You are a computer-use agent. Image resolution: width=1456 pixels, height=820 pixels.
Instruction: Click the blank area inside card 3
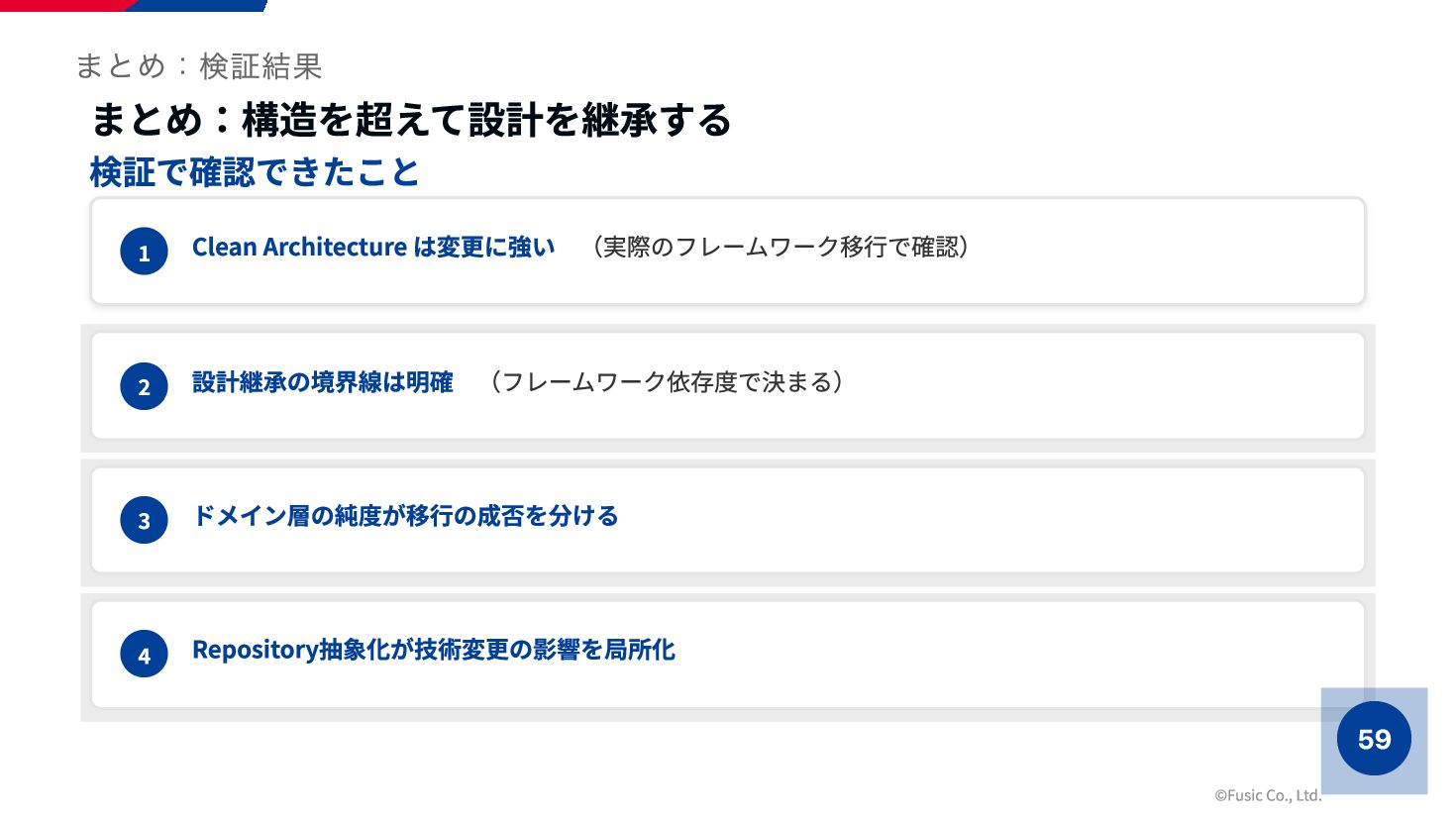990,520
